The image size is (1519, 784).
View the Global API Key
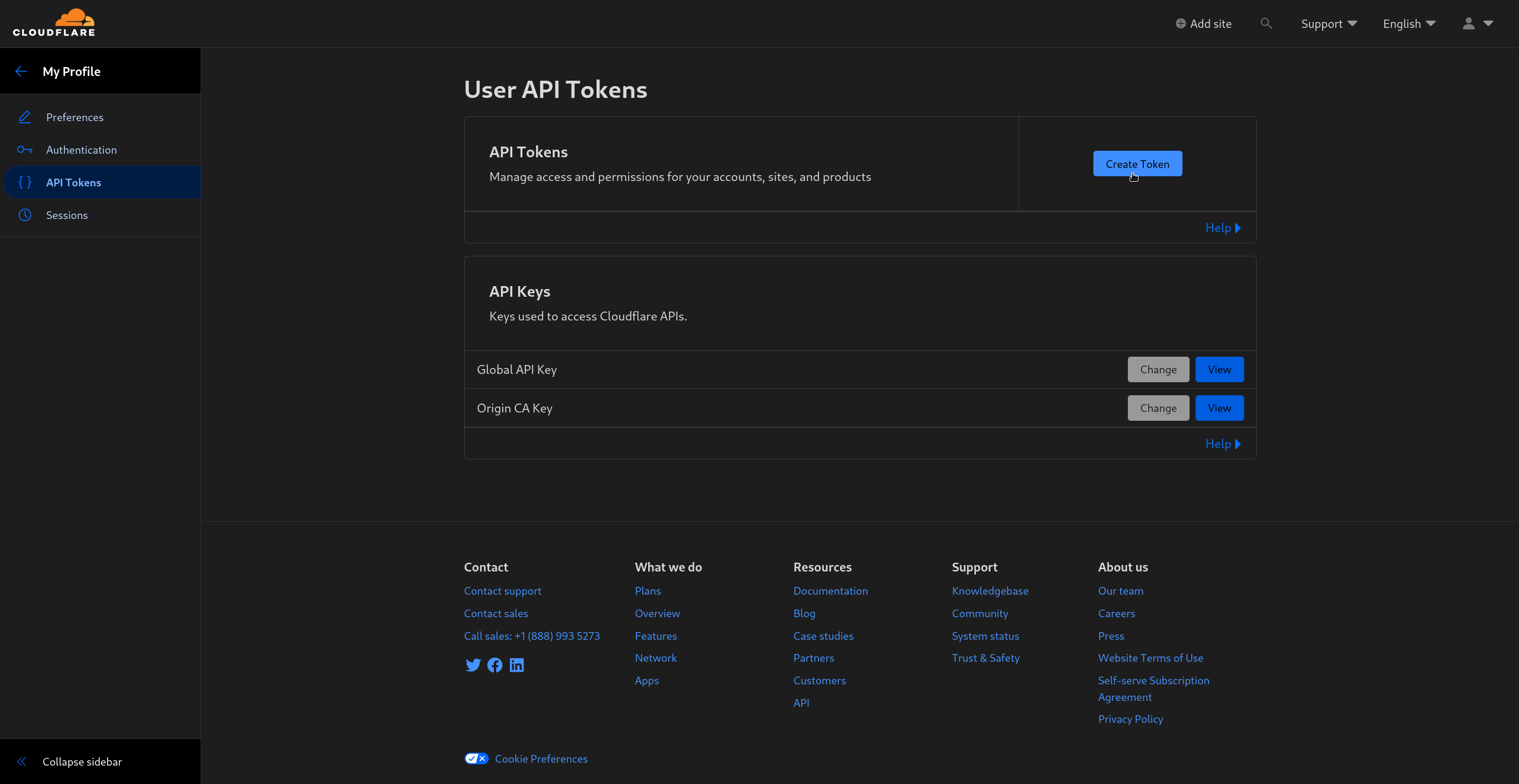1219,369
